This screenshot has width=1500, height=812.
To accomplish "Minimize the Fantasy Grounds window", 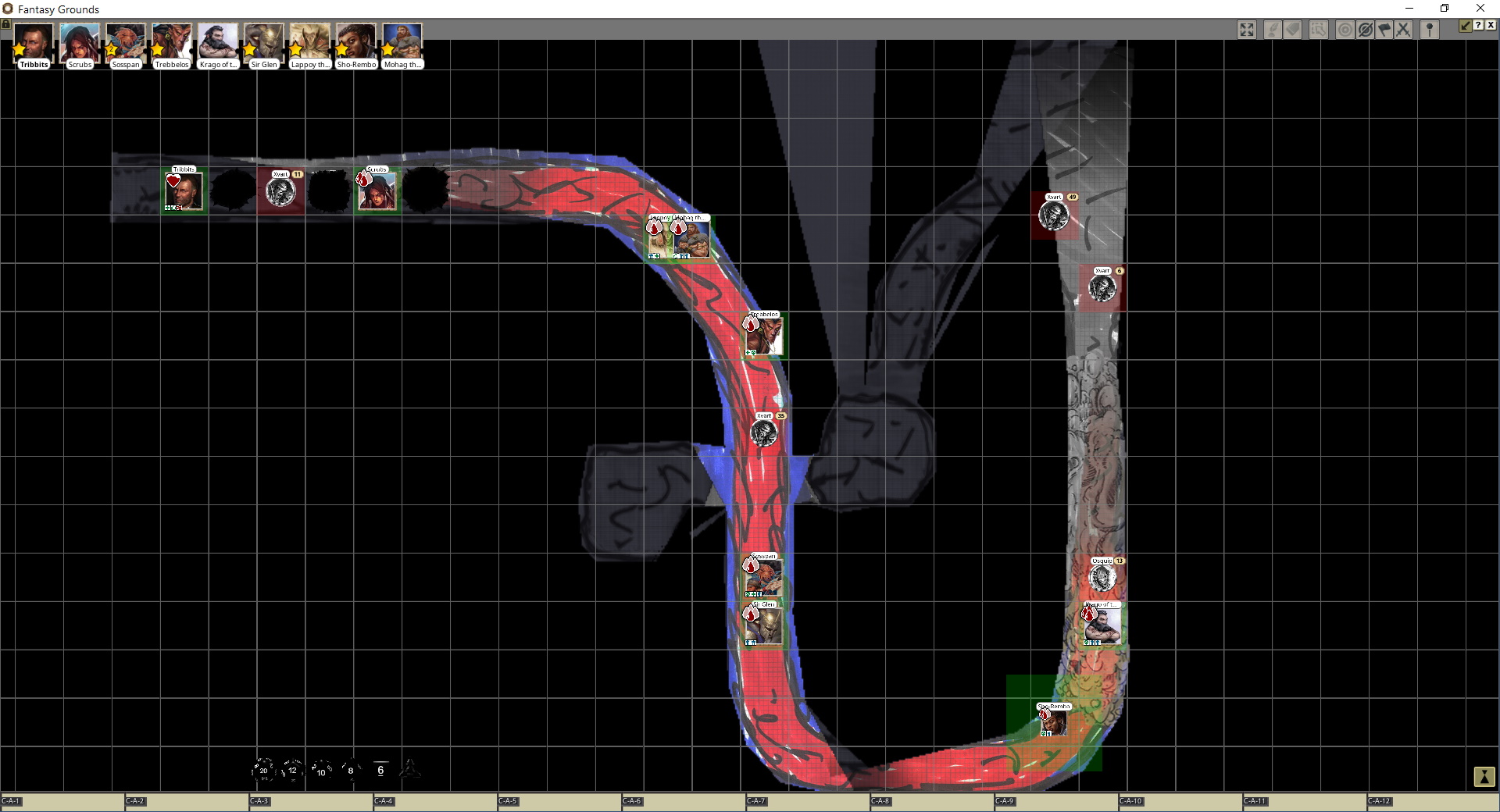I will point(1409,9).
